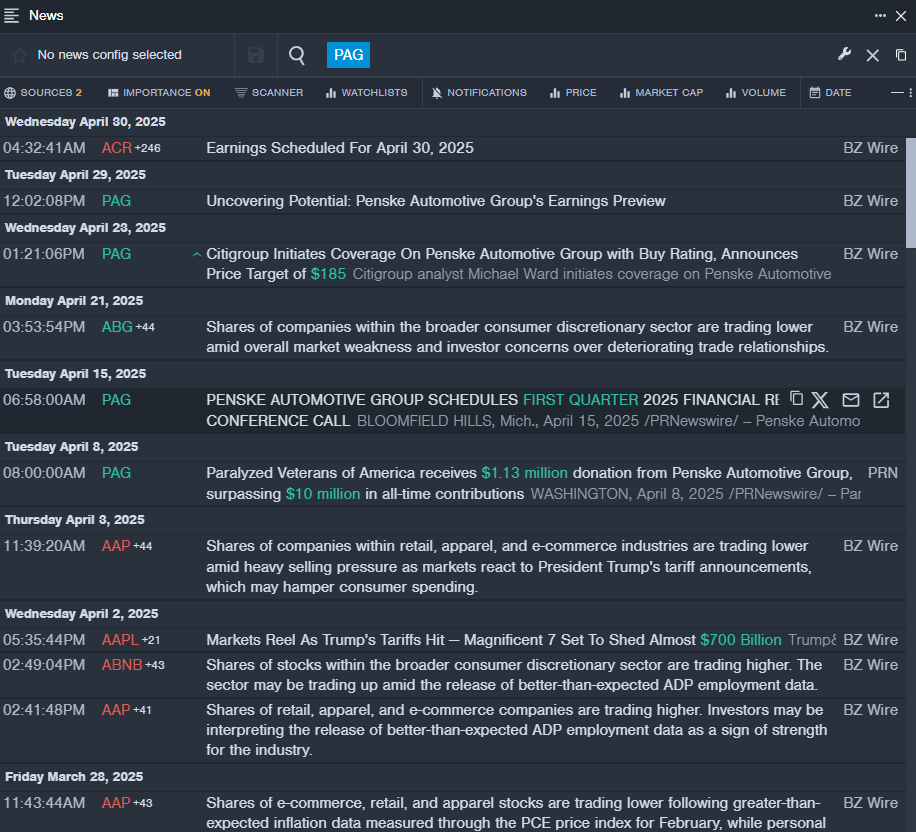Open Citigroup Initiates Coverage headline

point(502,264)
